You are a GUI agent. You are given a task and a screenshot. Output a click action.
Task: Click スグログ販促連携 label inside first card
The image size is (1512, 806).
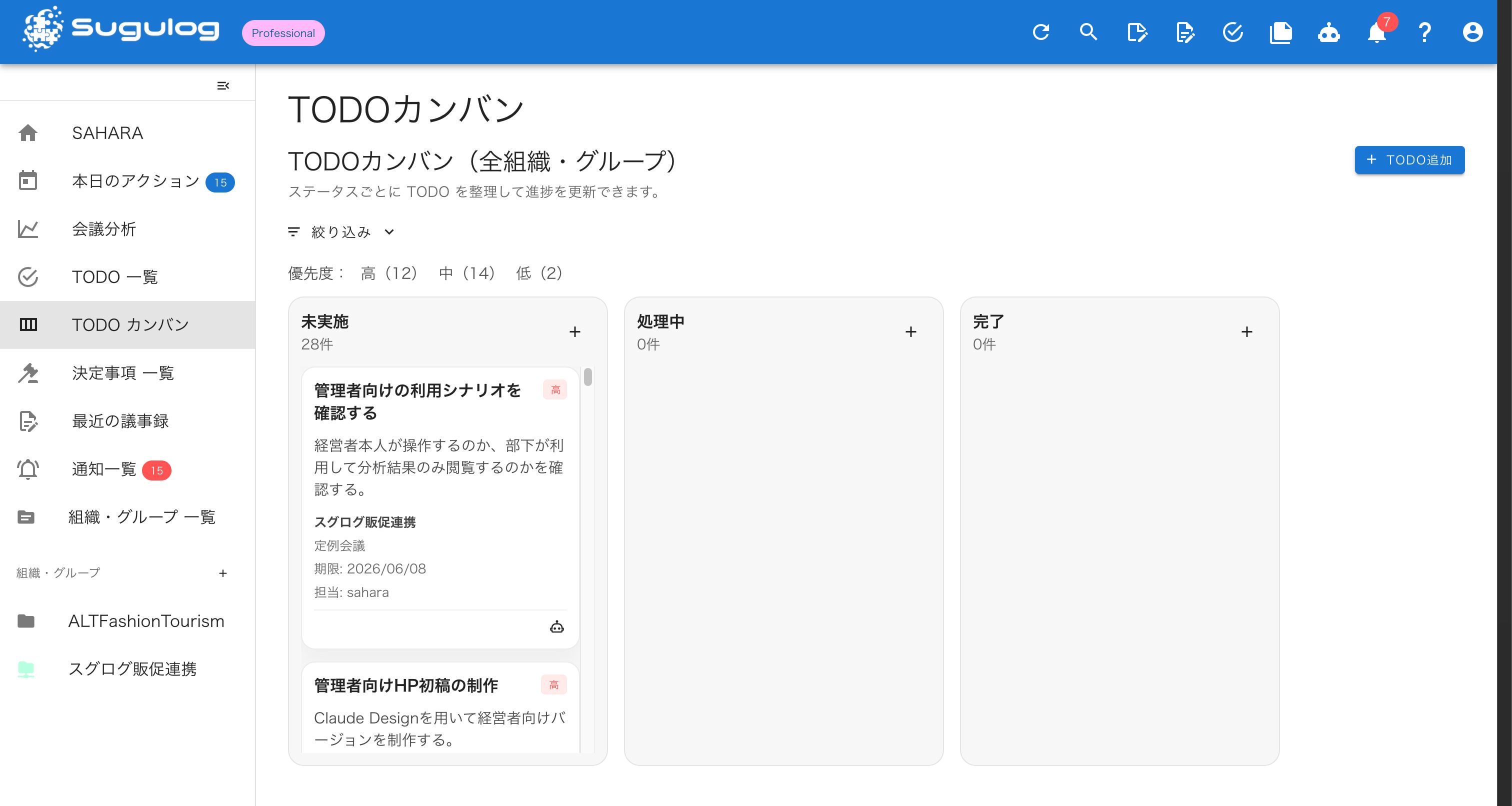(x=364, y=522)
